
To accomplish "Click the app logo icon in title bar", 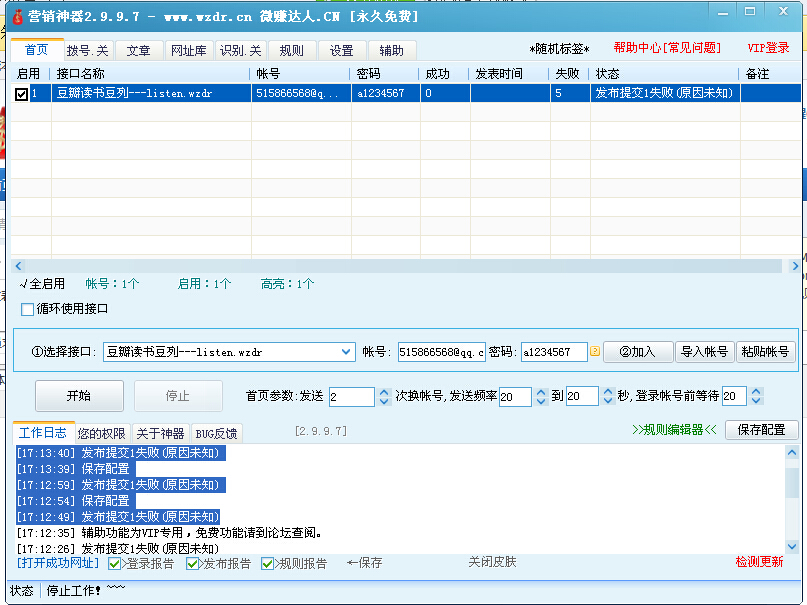I will pos(17,16).
